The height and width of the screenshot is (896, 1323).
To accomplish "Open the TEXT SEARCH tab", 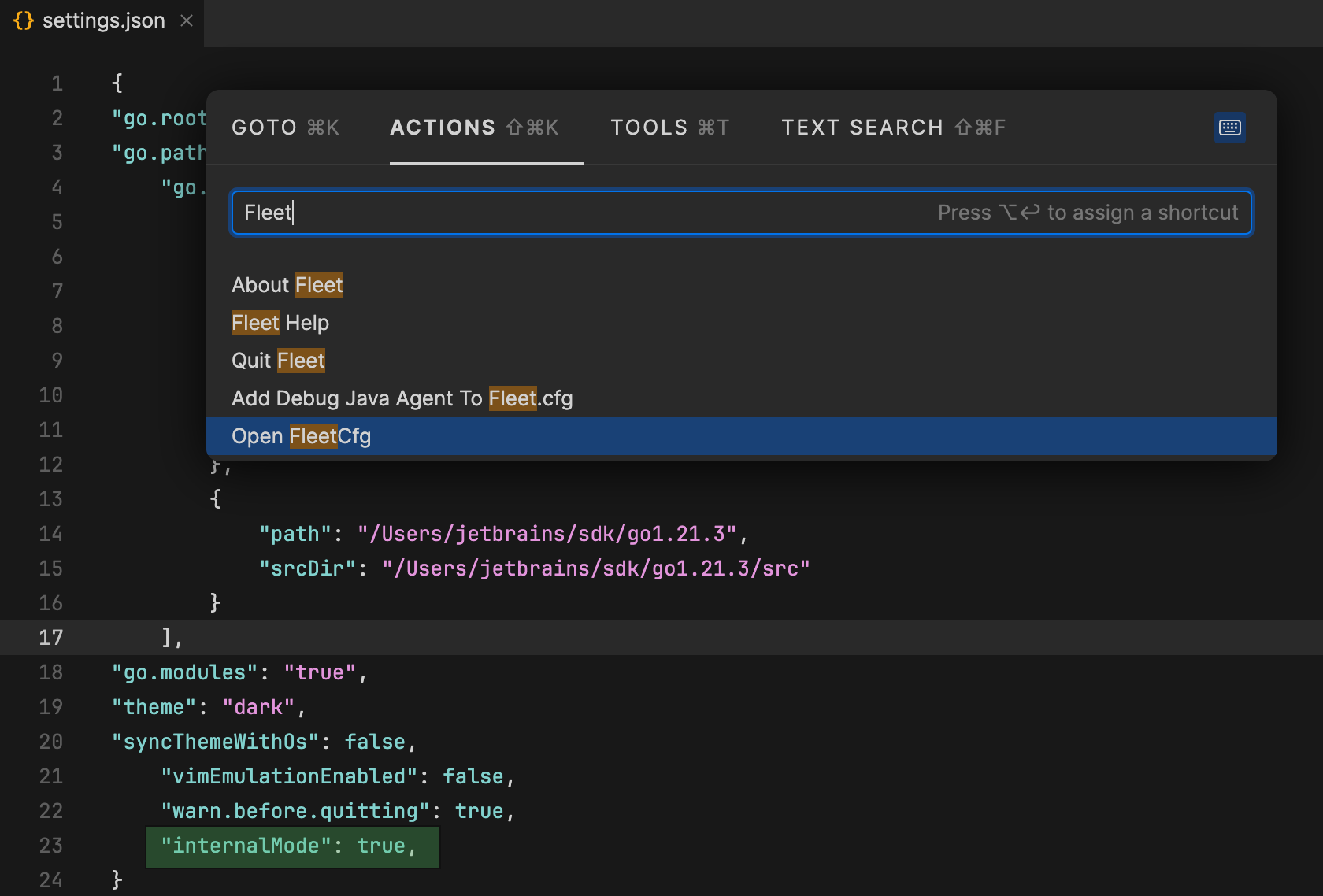I will click(862, 127).
